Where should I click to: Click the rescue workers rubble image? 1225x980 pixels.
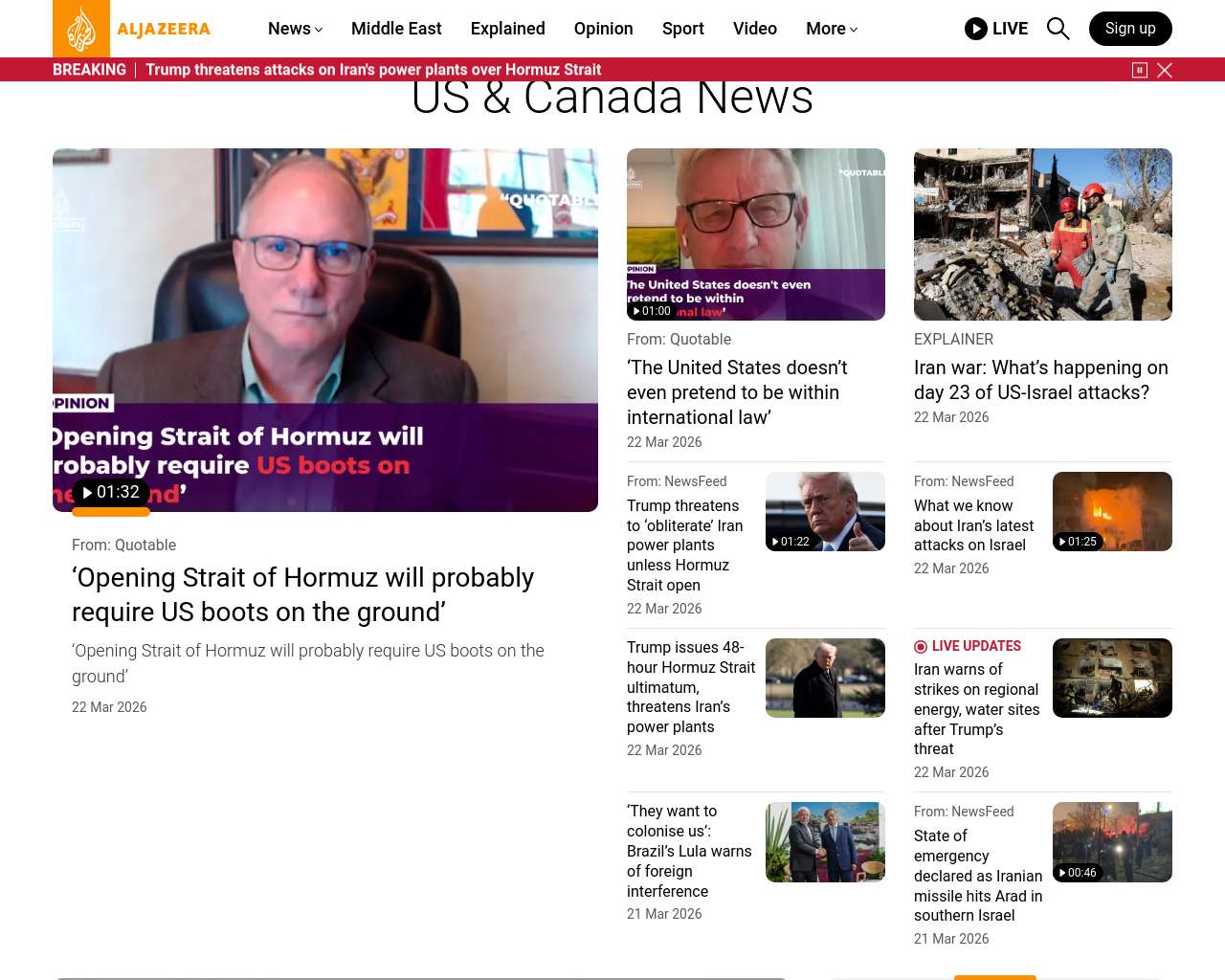coord(1042,234)
